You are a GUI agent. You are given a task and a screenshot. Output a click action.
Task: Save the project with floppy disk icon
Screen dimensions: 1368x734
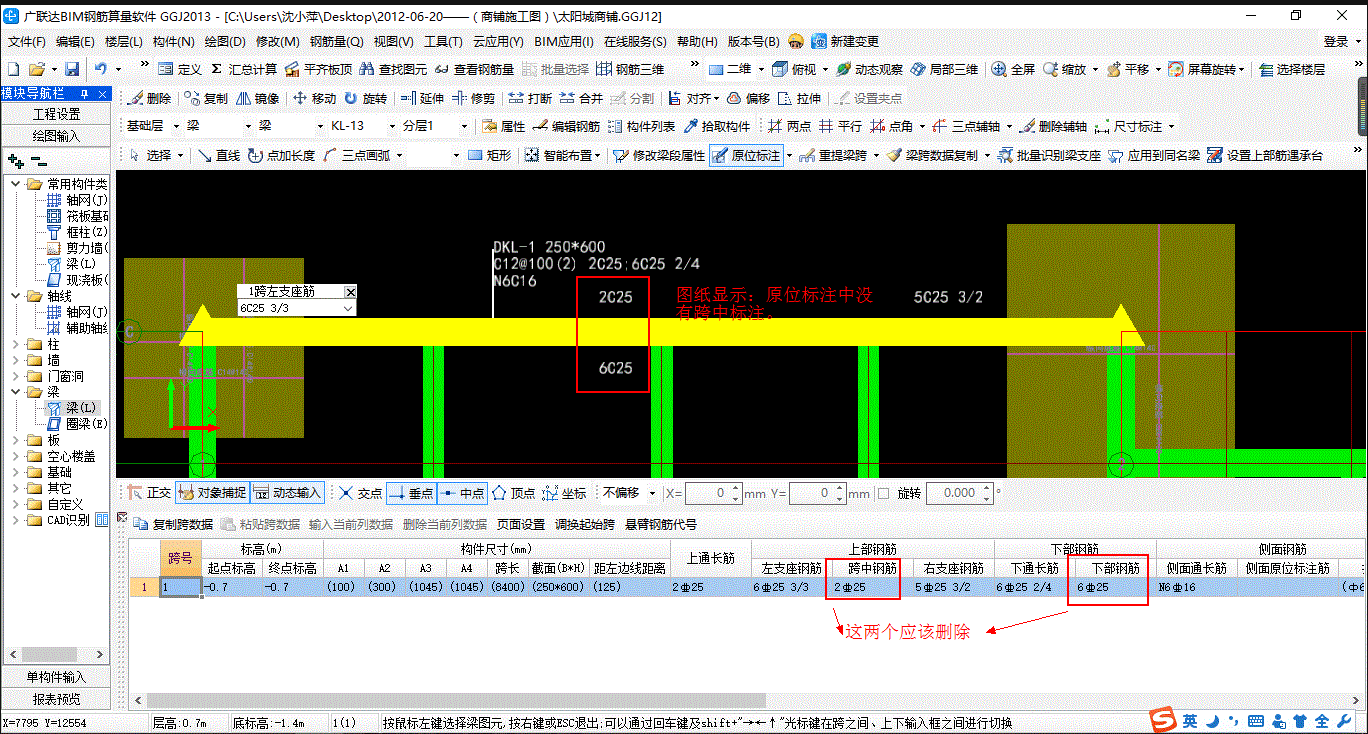[72, 69]
